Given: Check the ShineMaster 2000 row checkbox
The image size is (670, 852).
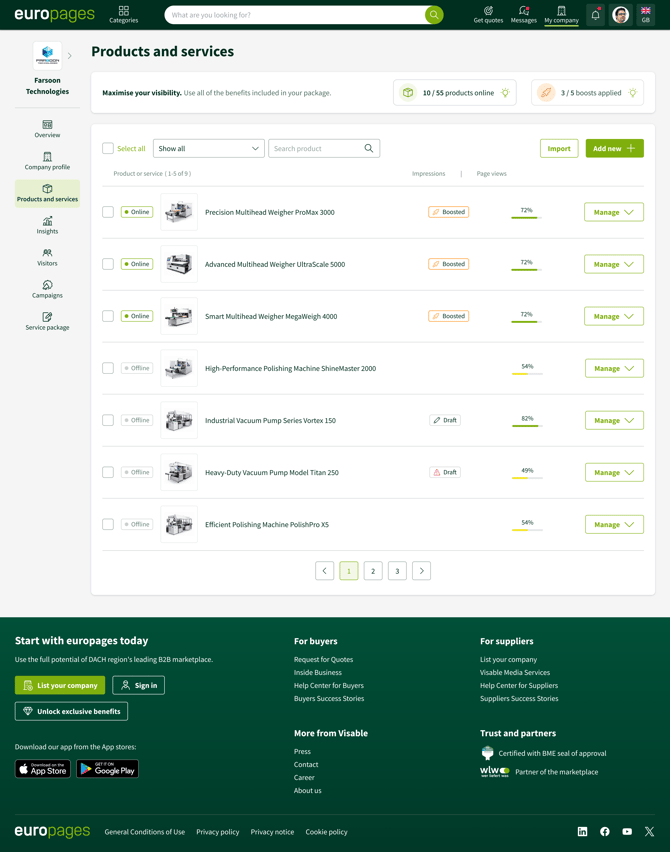Looking at the screenshot, I should tap(108, 368).
